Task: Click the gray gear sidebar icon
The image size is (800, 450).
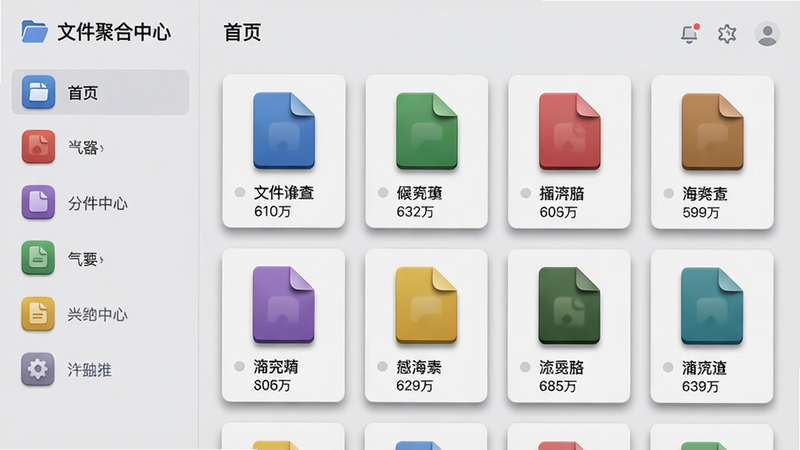Action: [x=38, y=369]
